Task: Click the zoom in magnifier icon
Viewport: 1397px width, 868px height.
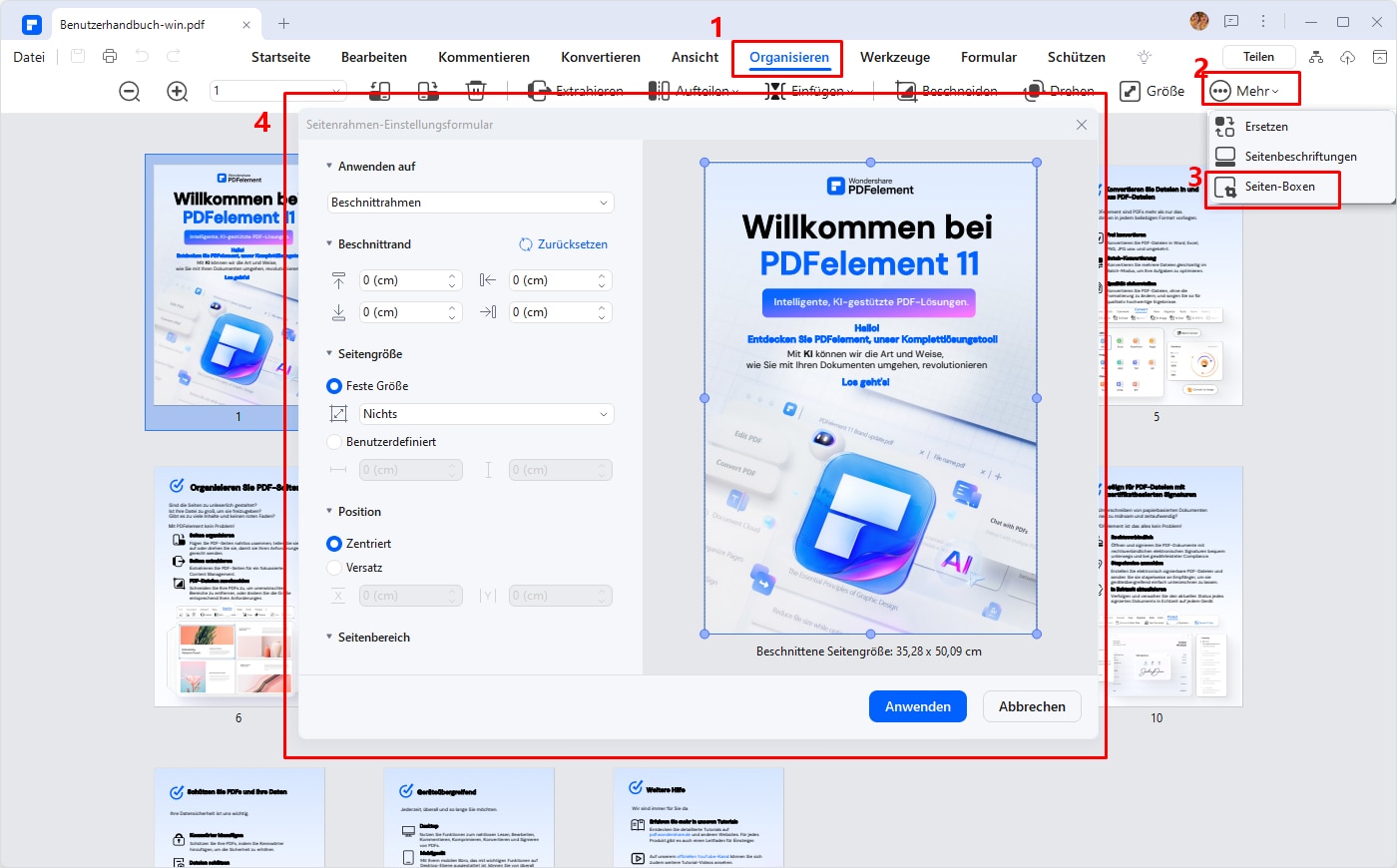Action: click(178, 92)
